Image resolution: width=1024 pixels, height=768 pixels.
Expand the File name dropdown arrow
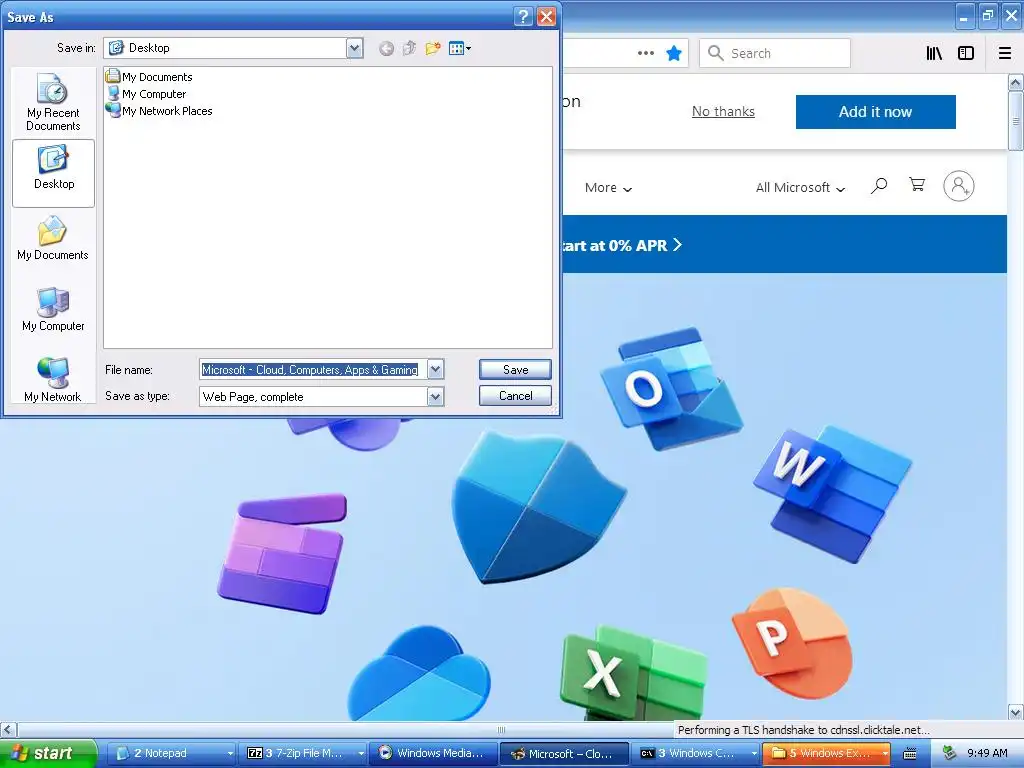[436, 370]
